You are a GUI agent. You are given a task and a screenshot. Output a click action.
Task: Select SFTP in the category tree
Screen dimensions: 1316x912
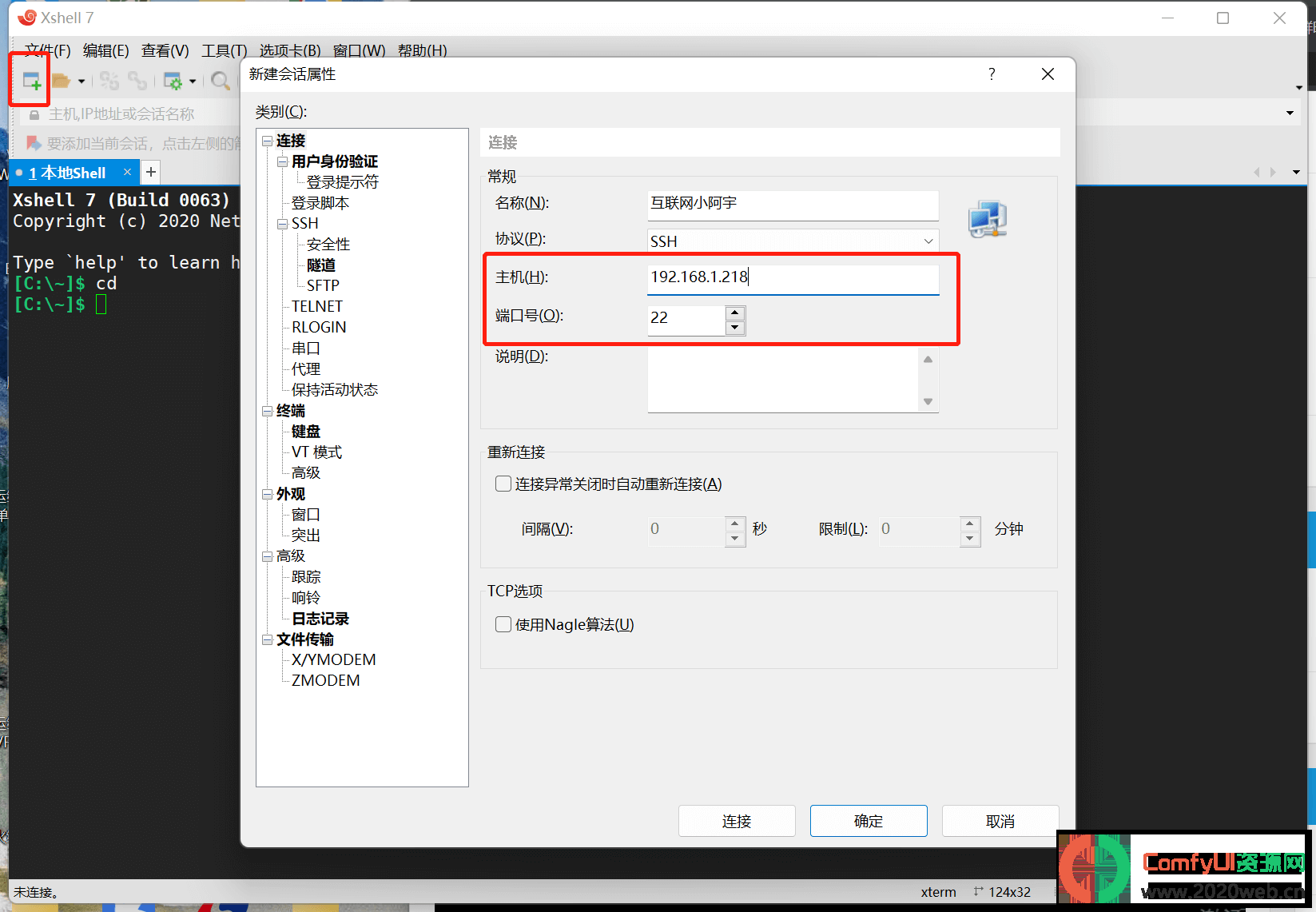[323, 286]
